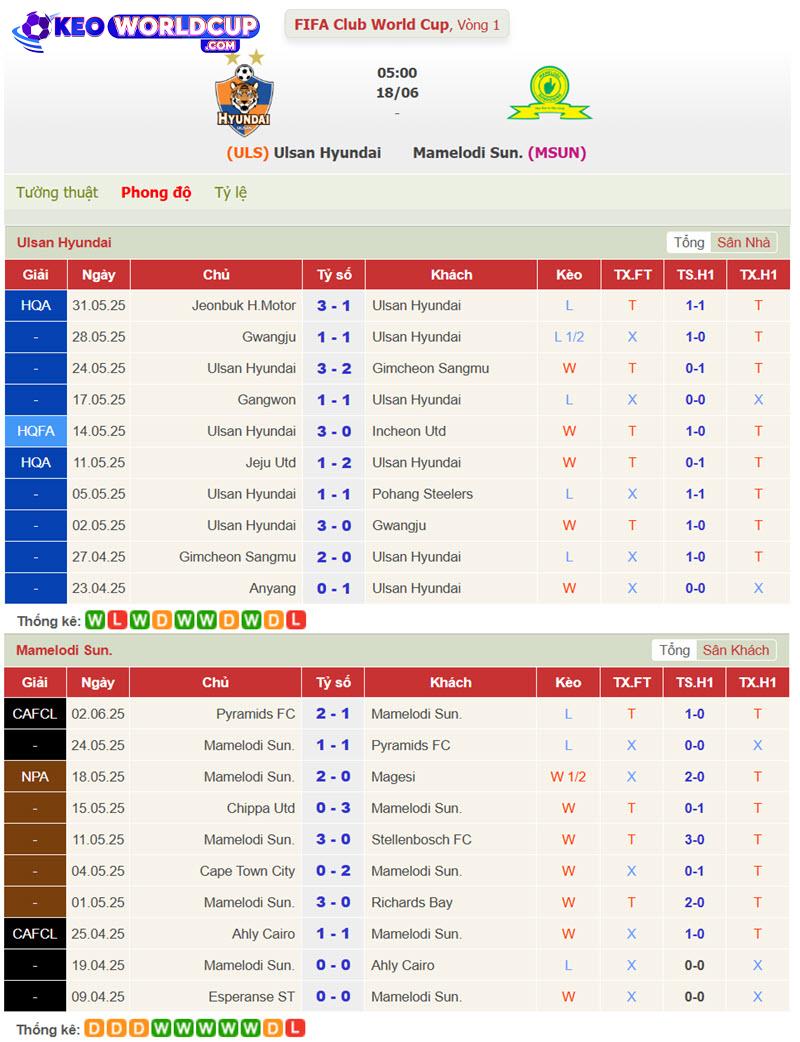Click last L badge in Mamelodi Thống kê

point(295,1029)
